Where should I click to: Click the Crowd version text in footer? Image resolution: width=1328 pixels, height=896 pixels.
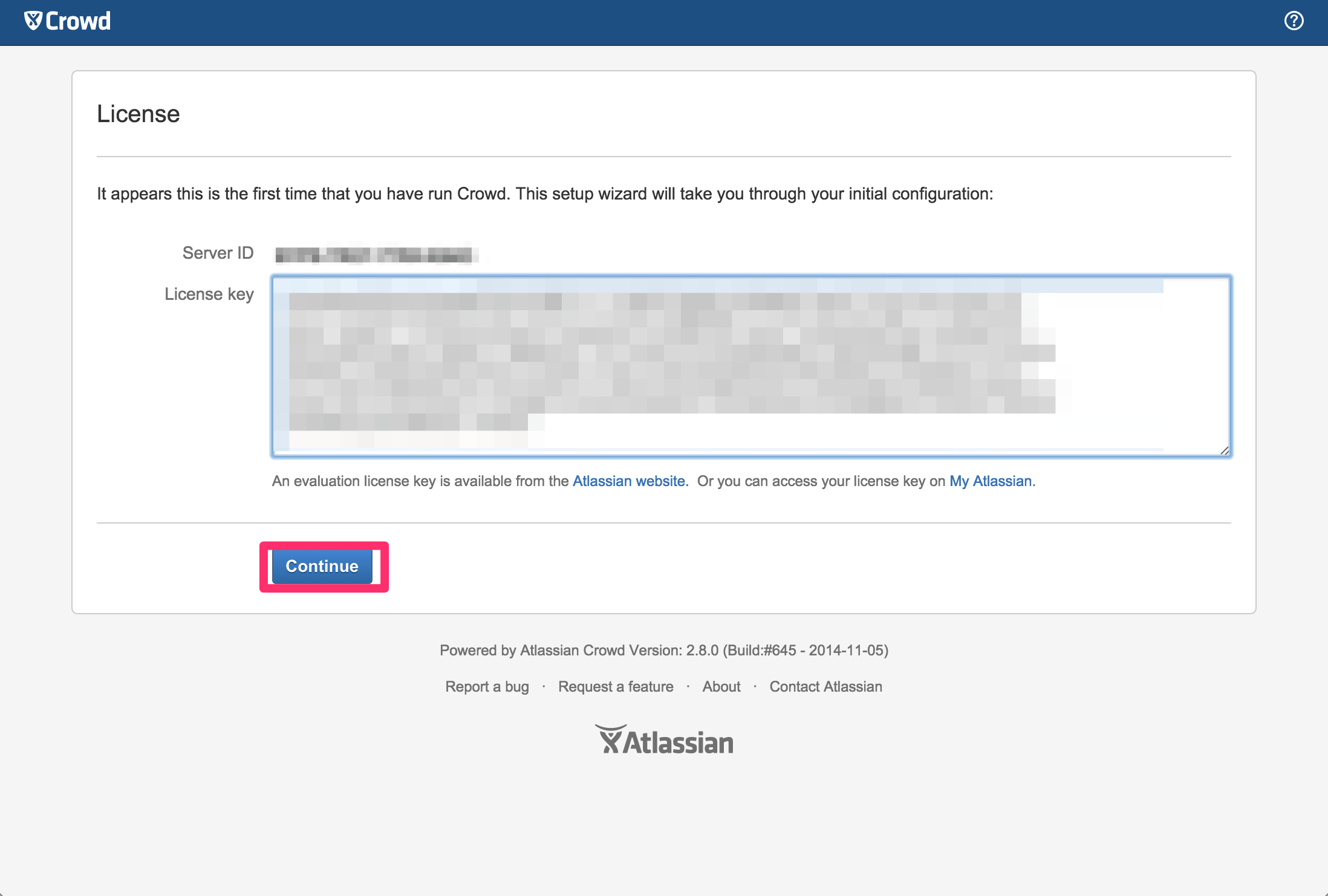[664, 651]
